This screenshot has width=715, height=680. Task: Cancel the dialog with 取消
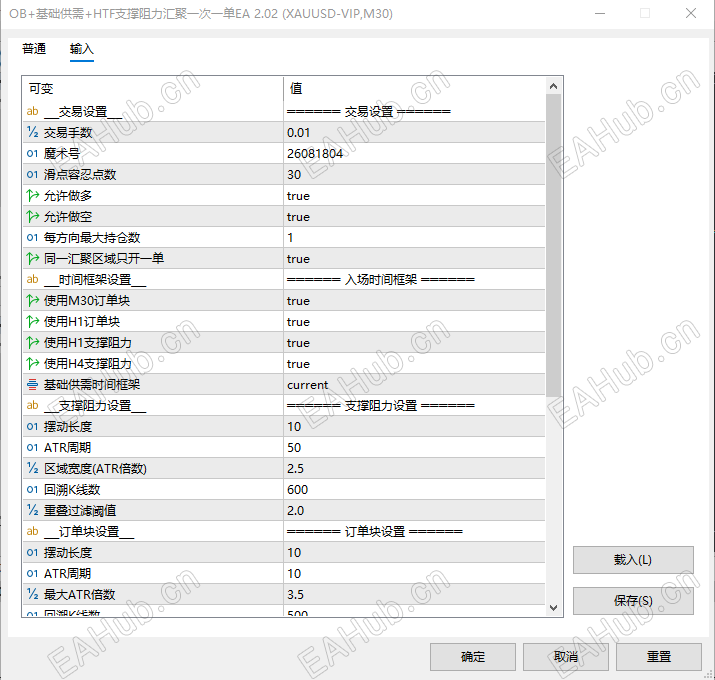click(x=565, y=657)
